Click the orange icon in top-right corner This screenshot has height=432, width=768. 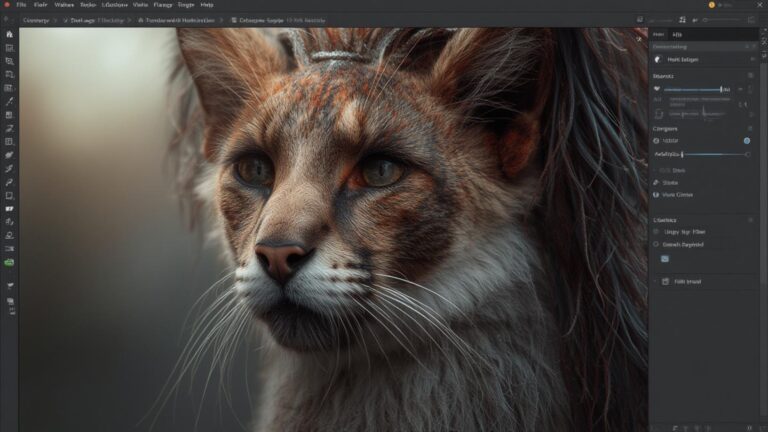point(711,5)
